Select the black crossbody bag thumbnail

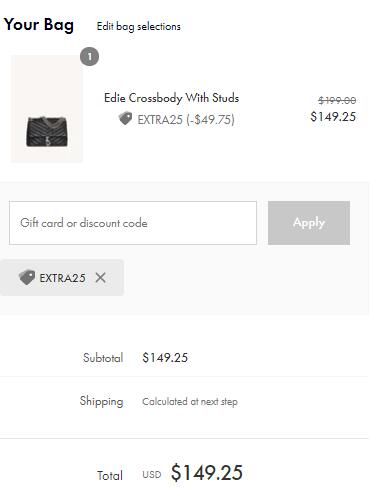click(47, 109)
